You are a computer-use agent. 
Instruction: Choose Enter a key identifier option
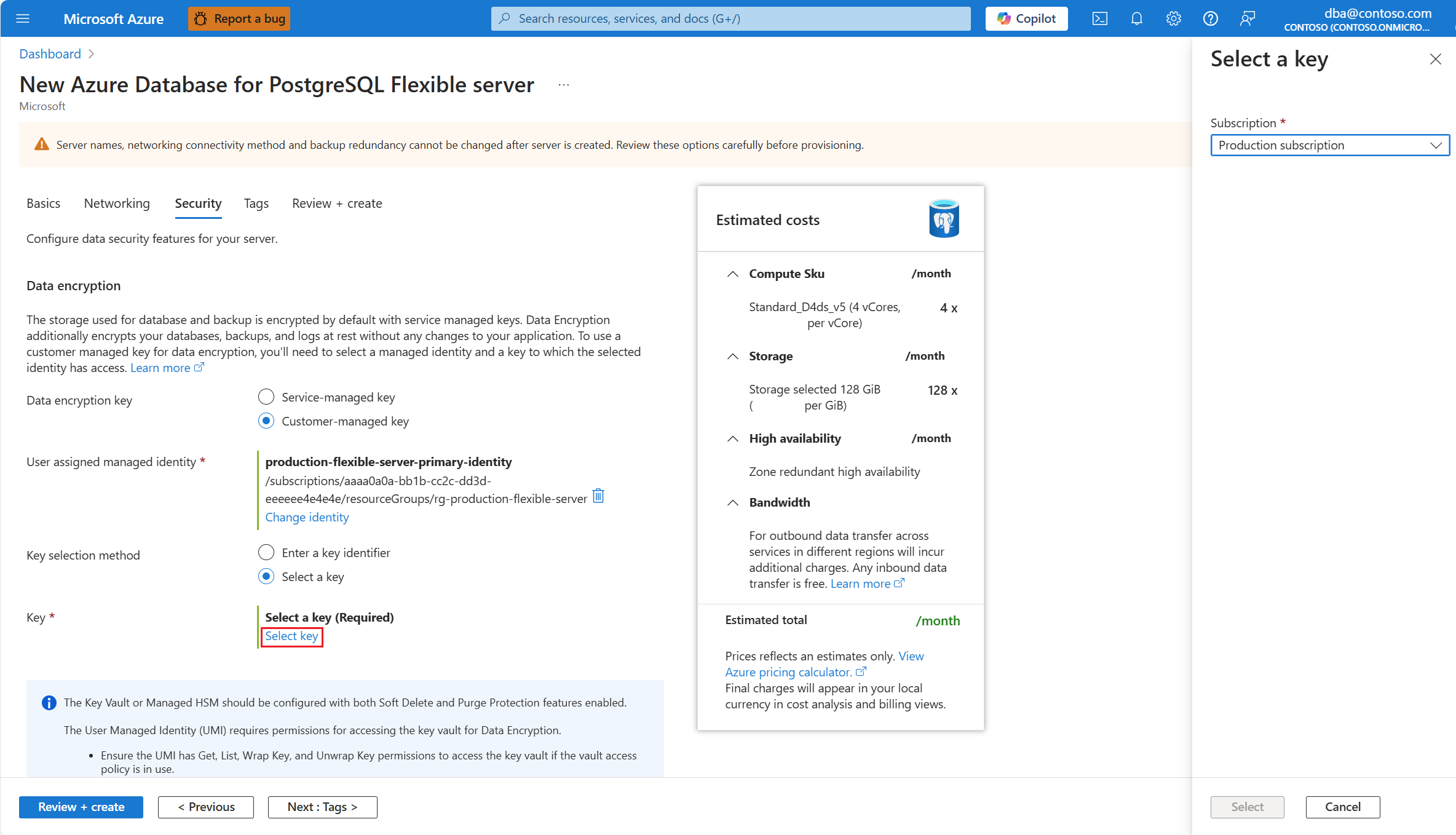click(266, 553)
